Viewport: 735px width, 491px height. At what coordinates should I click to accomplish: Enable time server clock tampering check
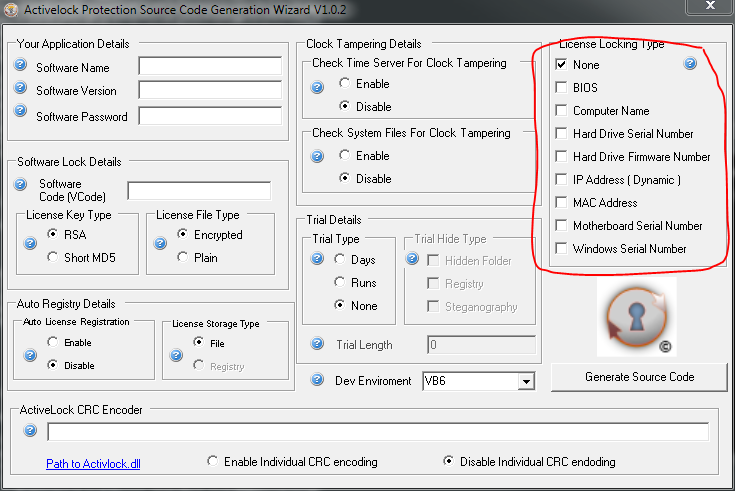(x=345, y=83)
